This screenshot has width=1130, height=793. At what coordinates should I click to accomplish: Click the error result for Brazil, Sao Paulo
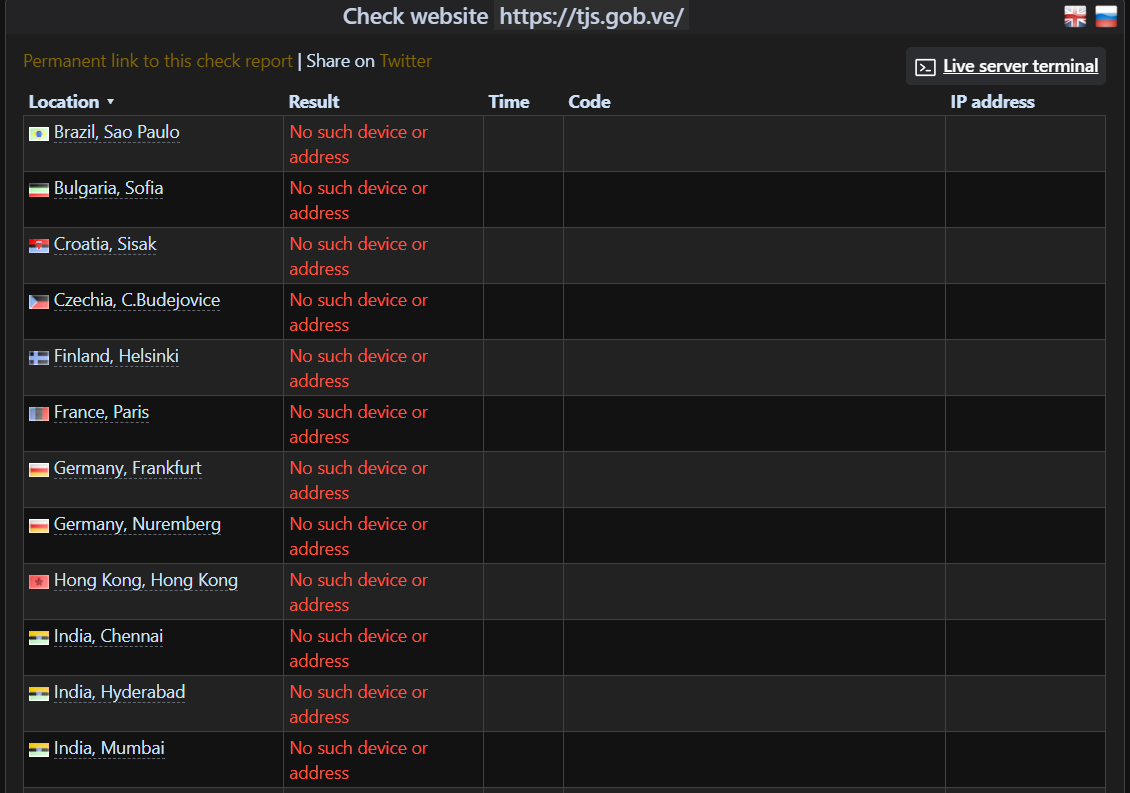(x=359, y=144)
